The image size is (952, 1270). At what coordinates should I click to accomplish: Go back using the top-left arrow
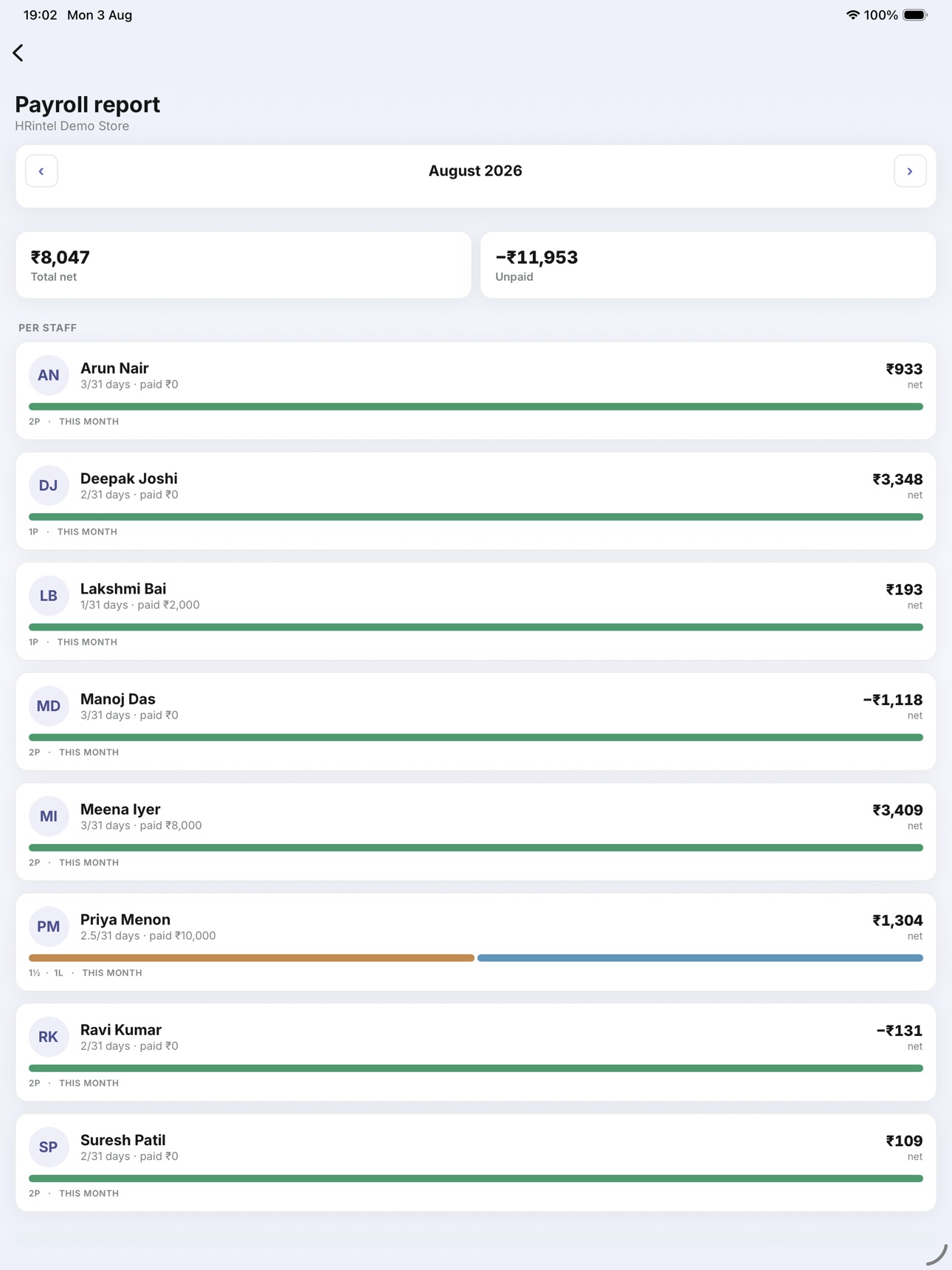(18, 52)
